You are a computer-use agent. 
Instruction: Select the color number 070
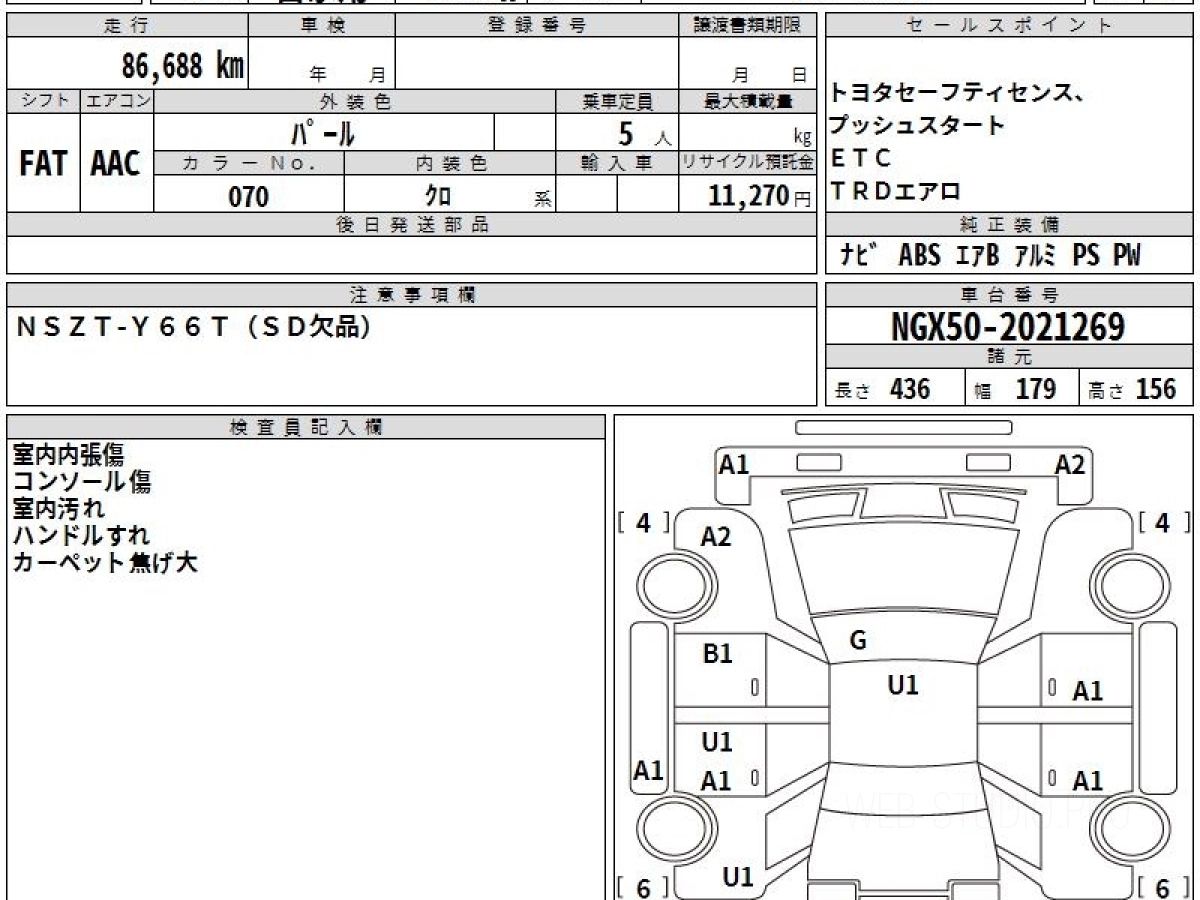pos(249,197)
